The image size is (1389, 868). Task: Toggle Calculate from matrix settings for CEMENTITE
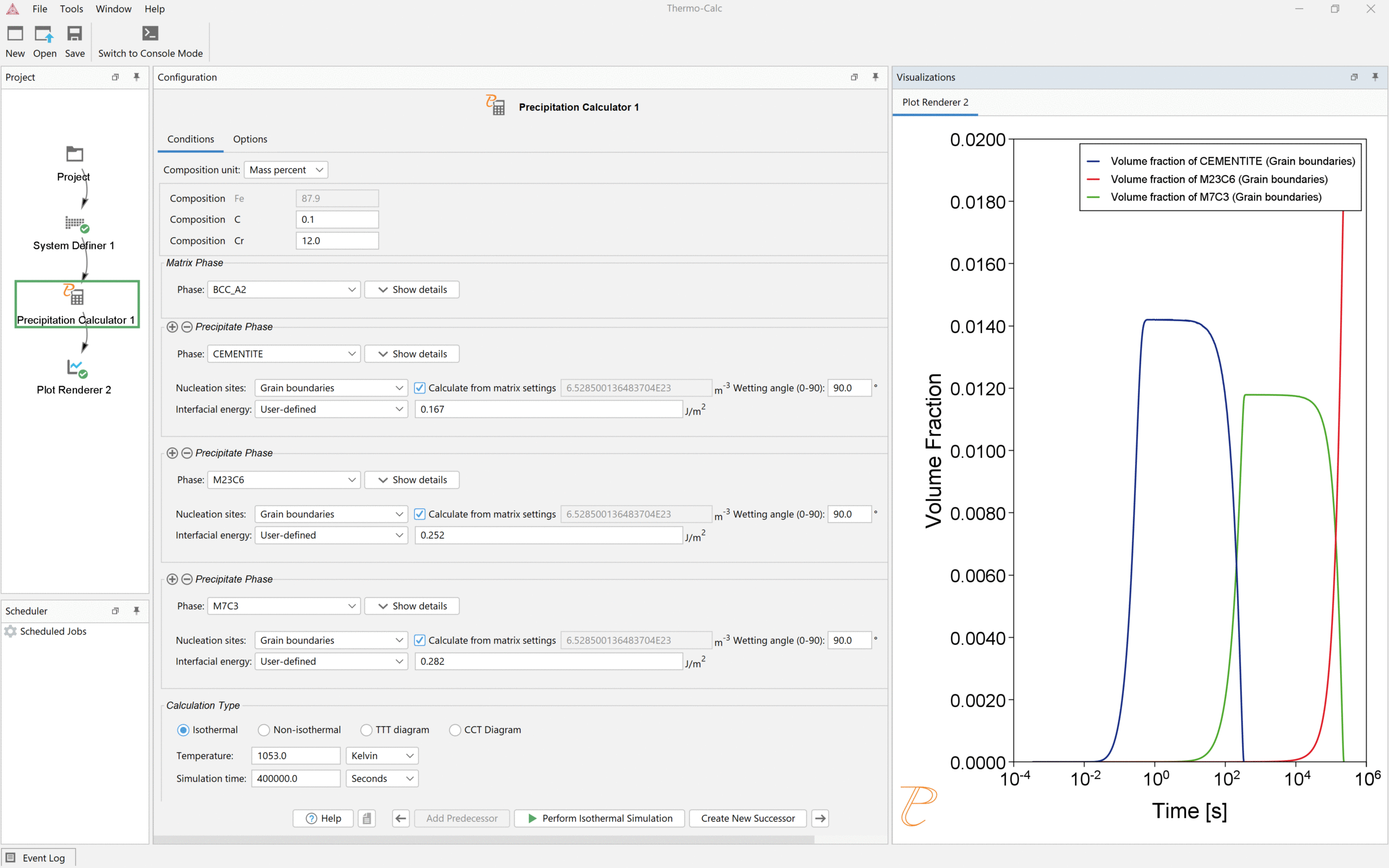419,388
